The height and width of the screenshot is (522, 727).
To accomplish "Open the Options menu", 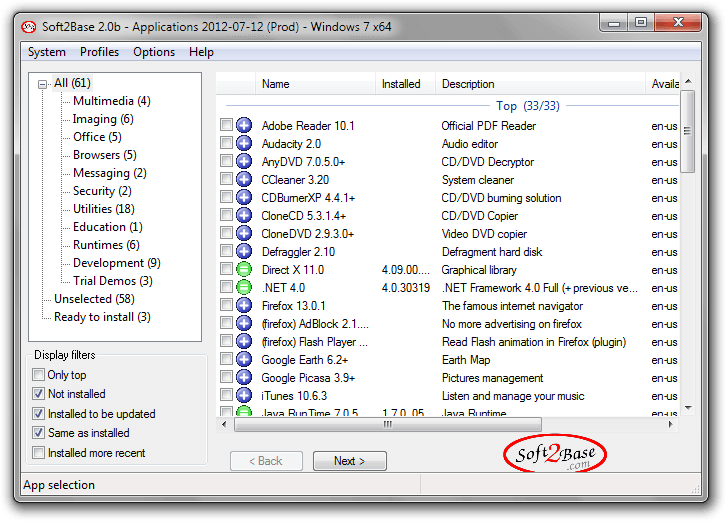I will pyautogui.click(x=153, y=52).
